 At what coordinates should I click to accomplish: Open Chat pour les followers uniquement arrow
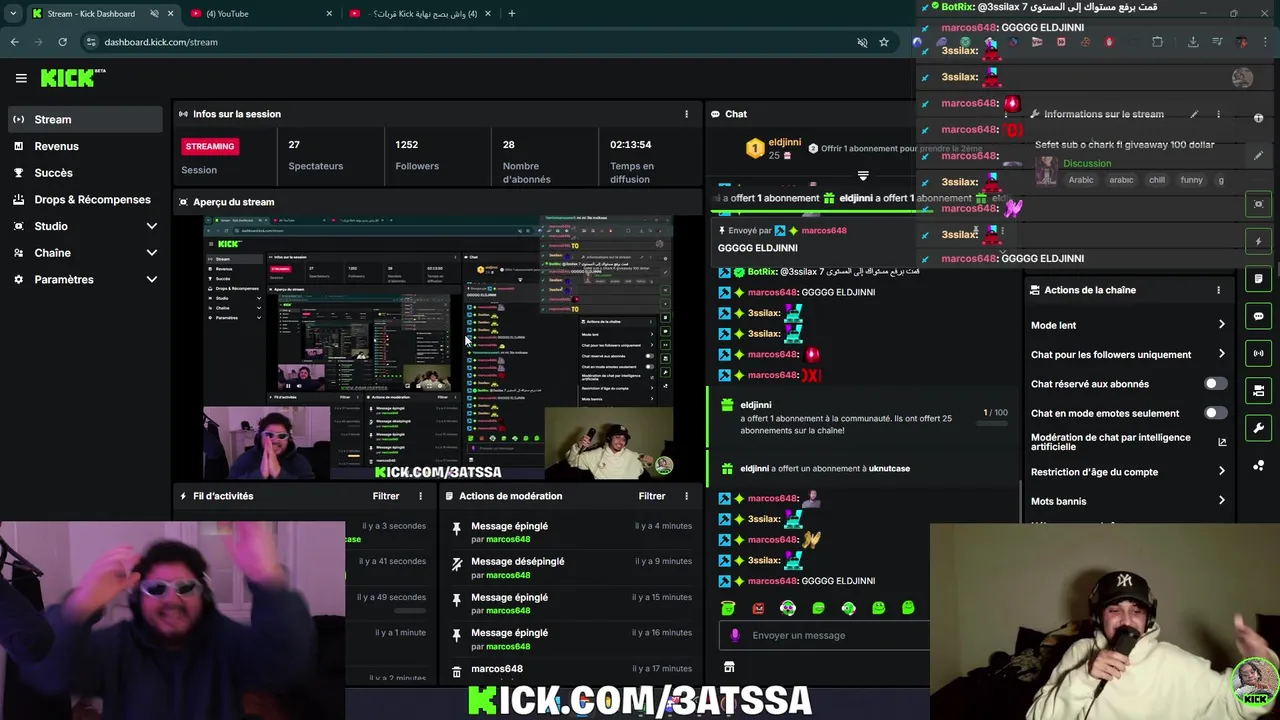pos(1221,354)
